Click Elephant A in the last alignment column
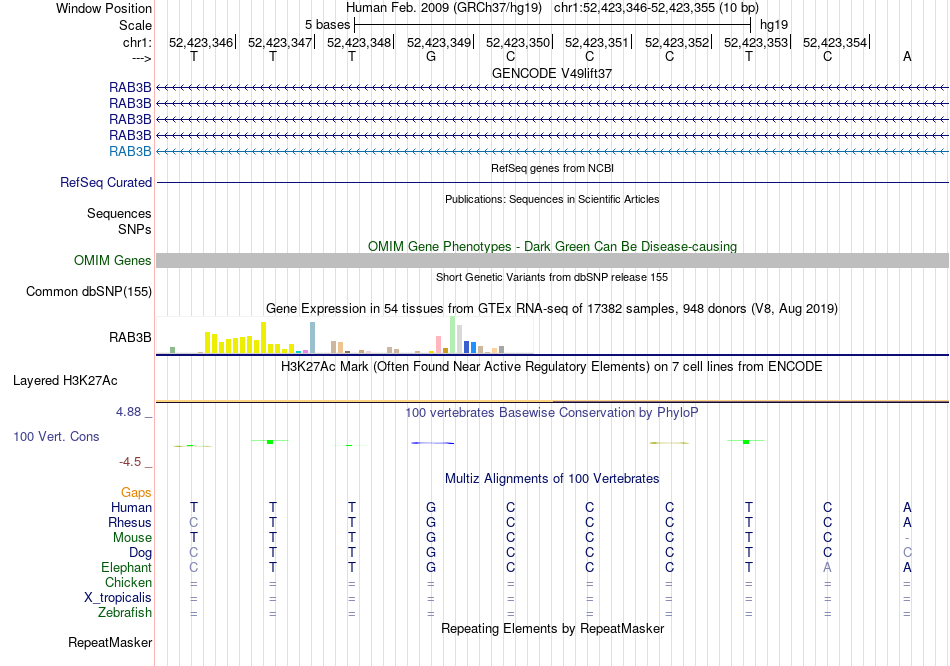The width and height of the screenshot is (950, 666). click(907, 567)
